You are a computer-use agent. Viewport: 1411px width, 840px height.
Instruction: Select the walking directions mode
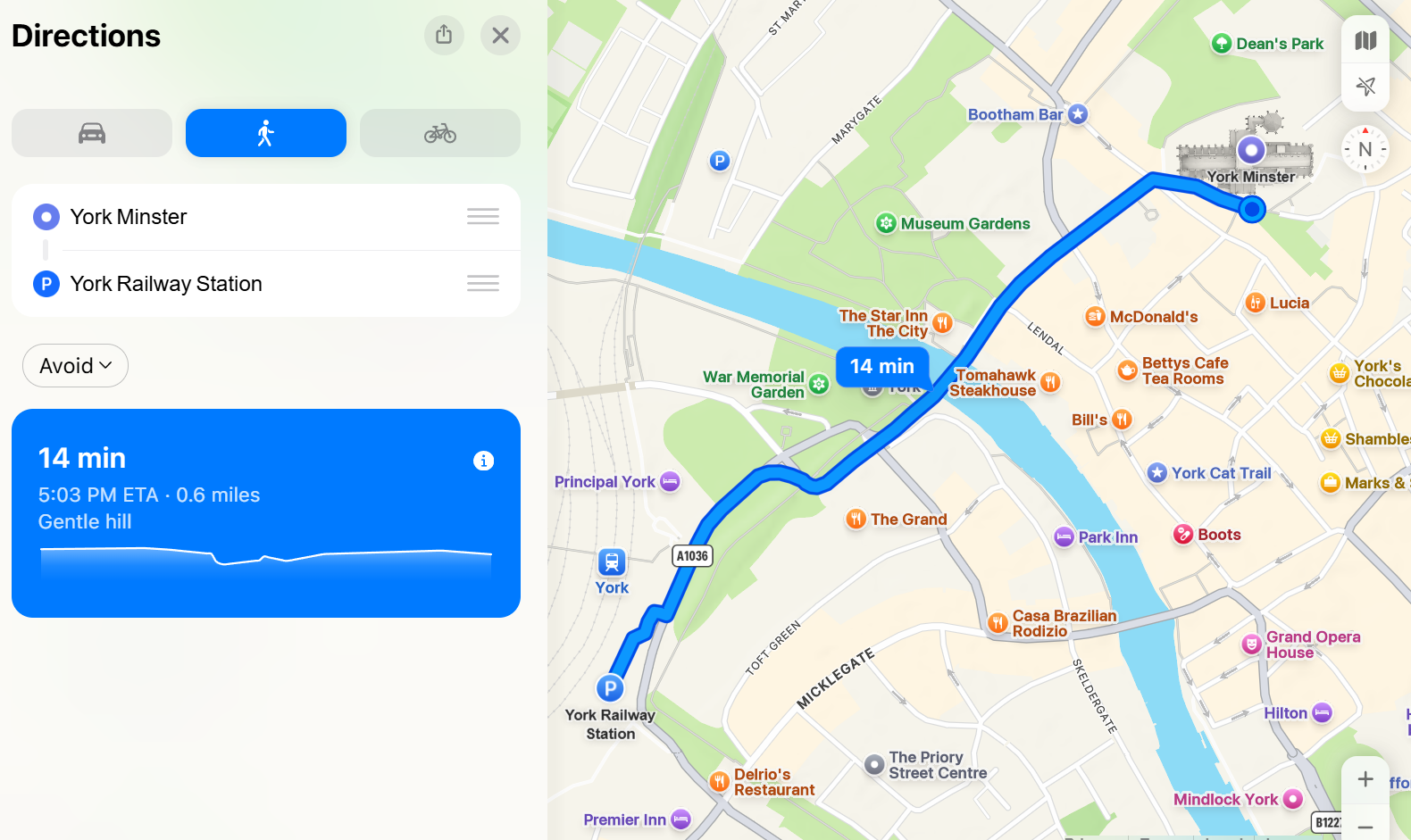[x=266, y=133]
